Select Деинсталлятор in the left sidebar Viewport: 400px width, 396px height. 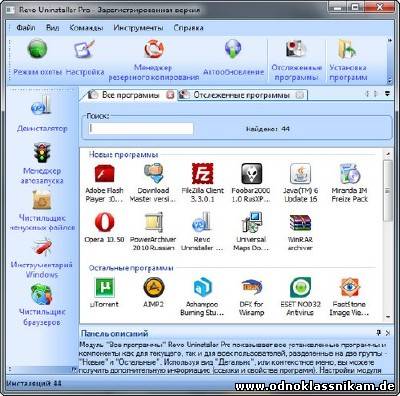42,106
